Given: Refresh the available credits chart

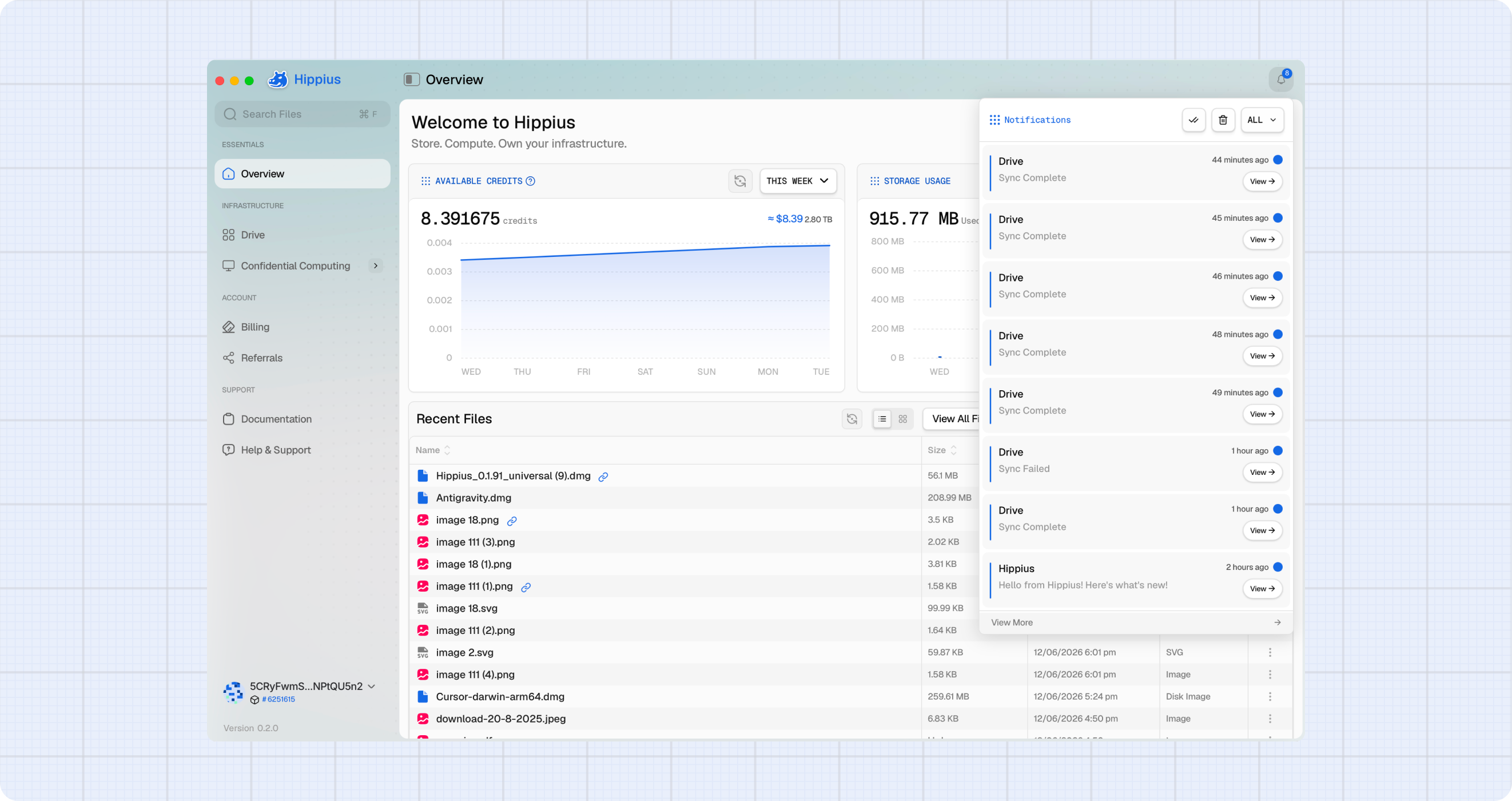Looking at the screenshot, I should pyautogui.click(x=740, y=181).
